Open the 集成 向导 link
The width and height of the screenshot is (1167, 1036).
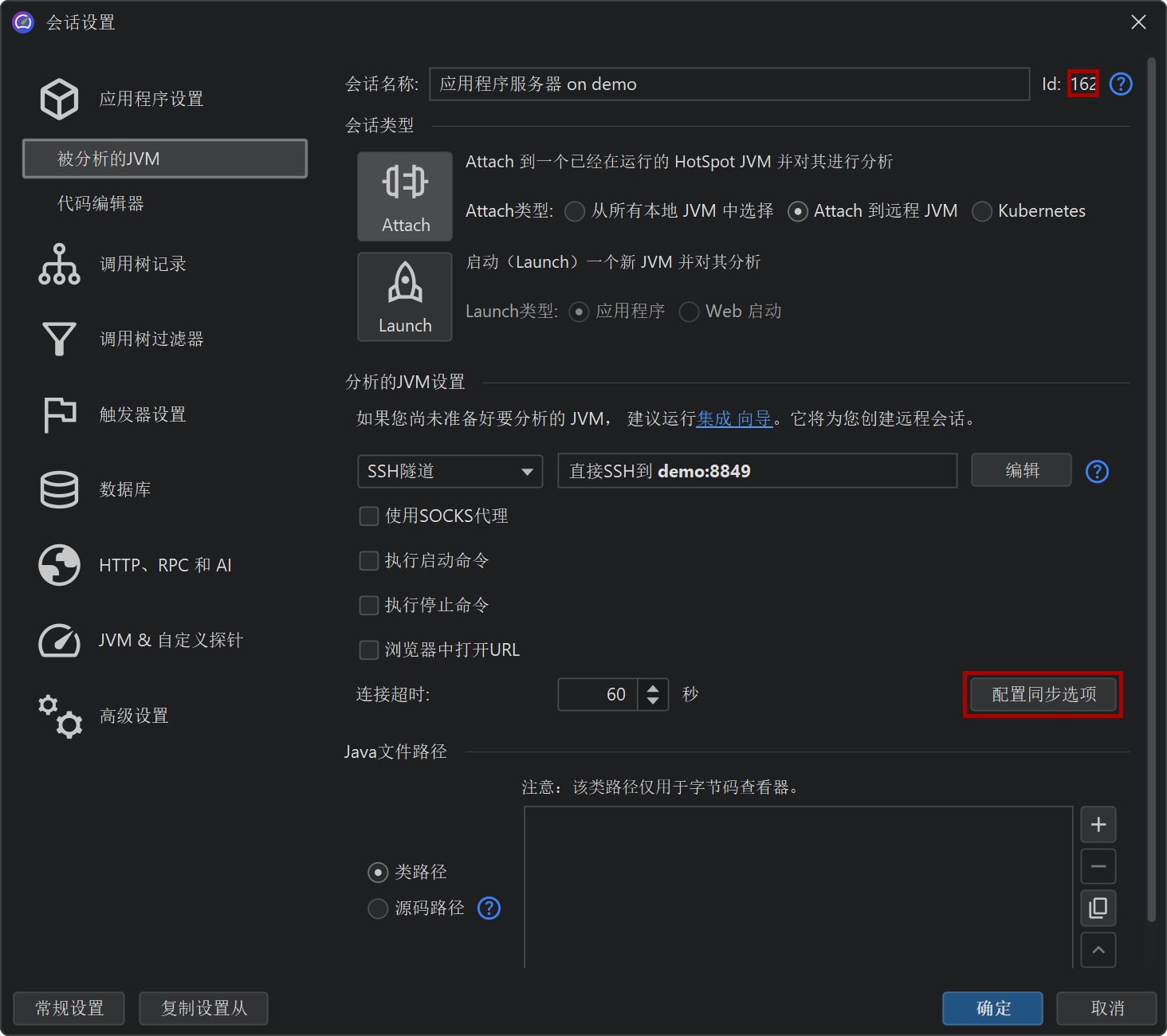click(x=734, y=419)
